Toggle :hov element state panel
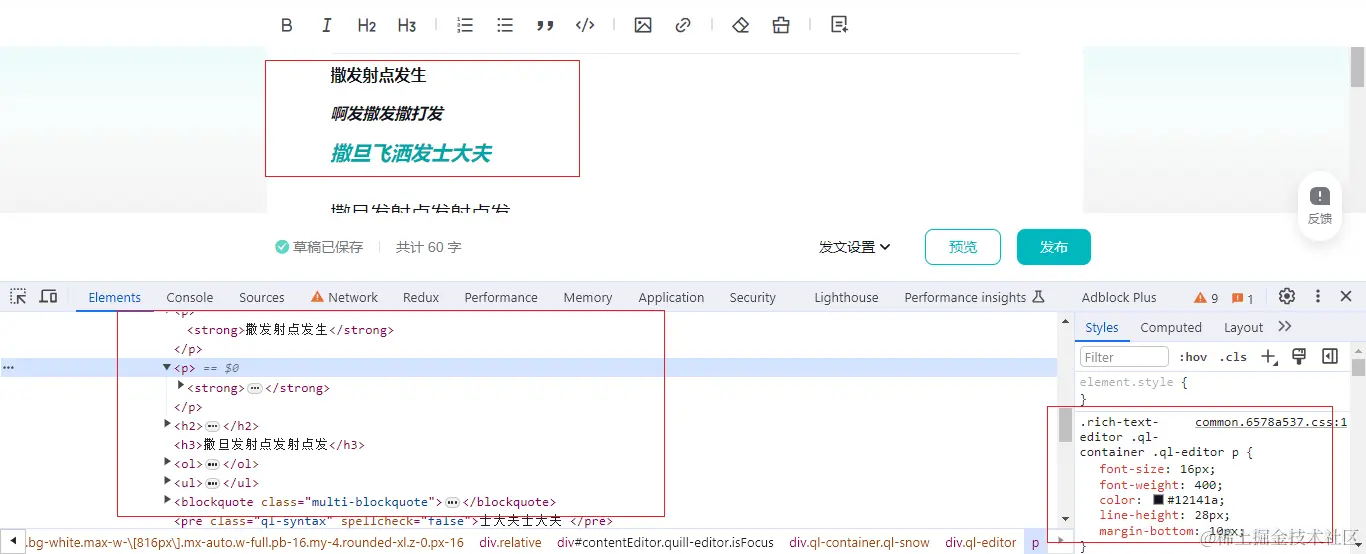 tap(1193, 357)
